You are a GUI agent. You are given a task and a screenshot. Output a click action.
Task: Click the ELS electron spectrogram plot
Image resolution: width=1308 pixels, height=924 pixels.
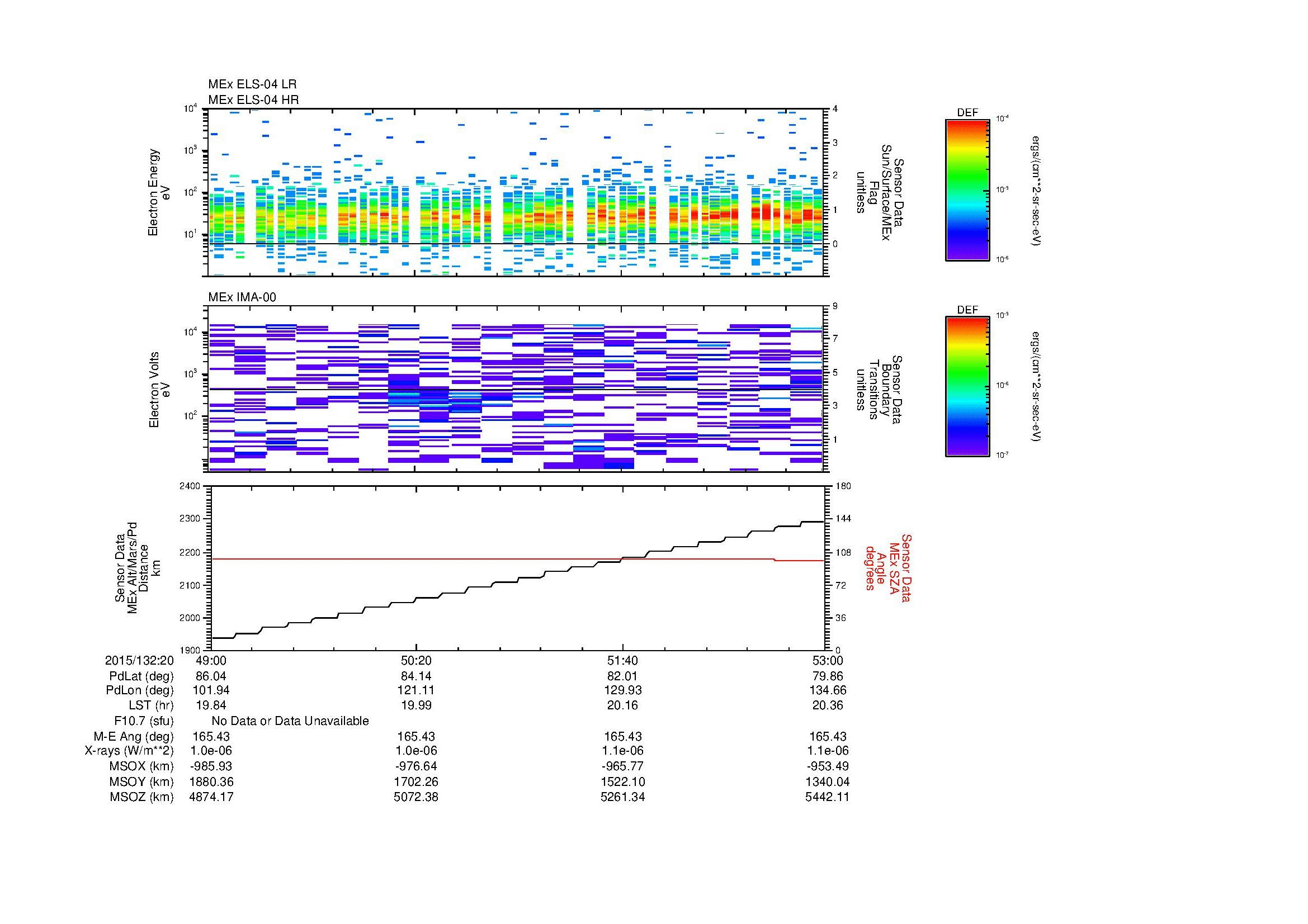tap(517, 192)
